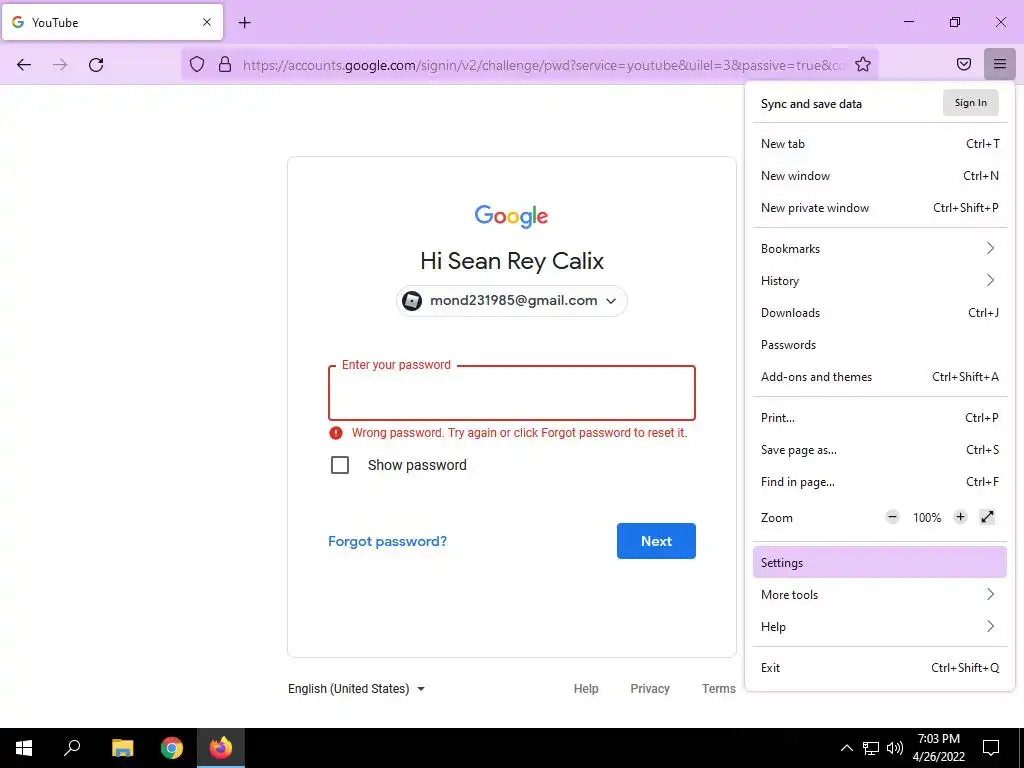Zoom out with the minus icon
1024x768 pixels.
click(892, 517)
